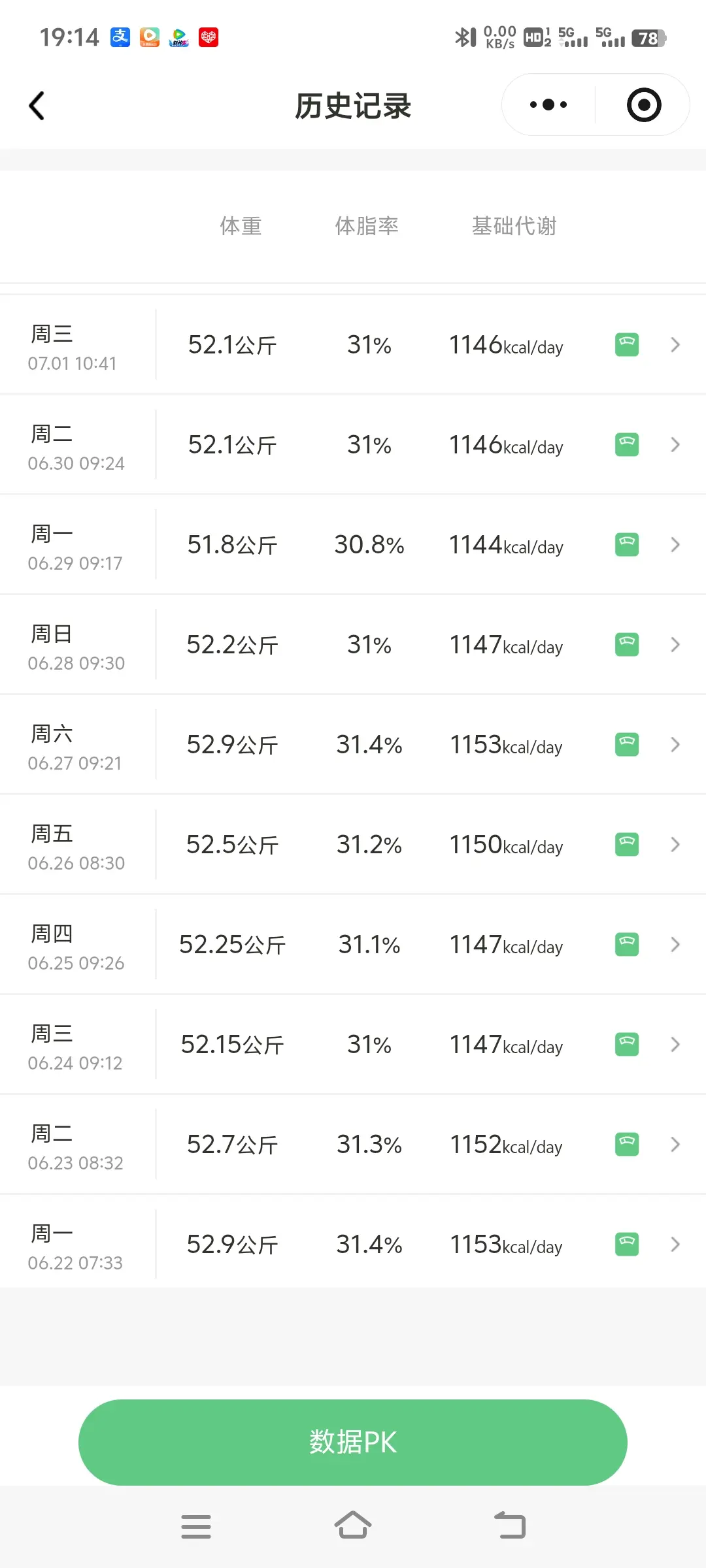Tap the mini-program close circle icon

644,105
